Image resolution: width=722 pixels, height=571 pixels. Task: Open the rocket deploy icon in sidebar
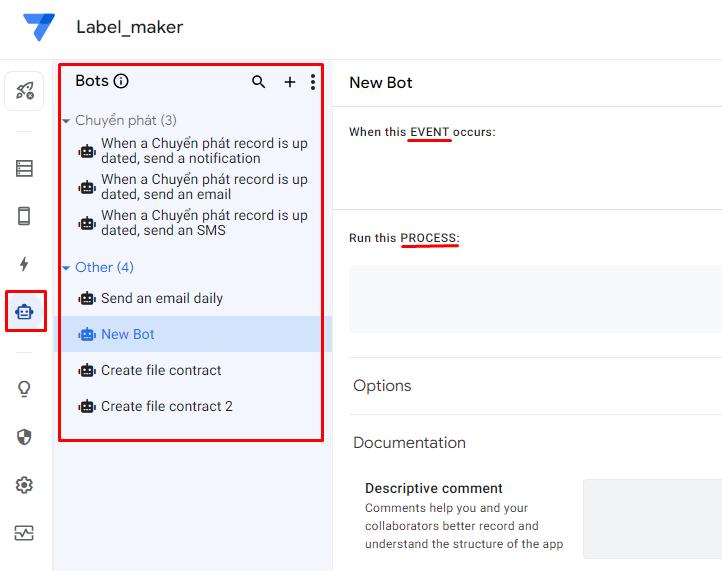click(25, 92)
